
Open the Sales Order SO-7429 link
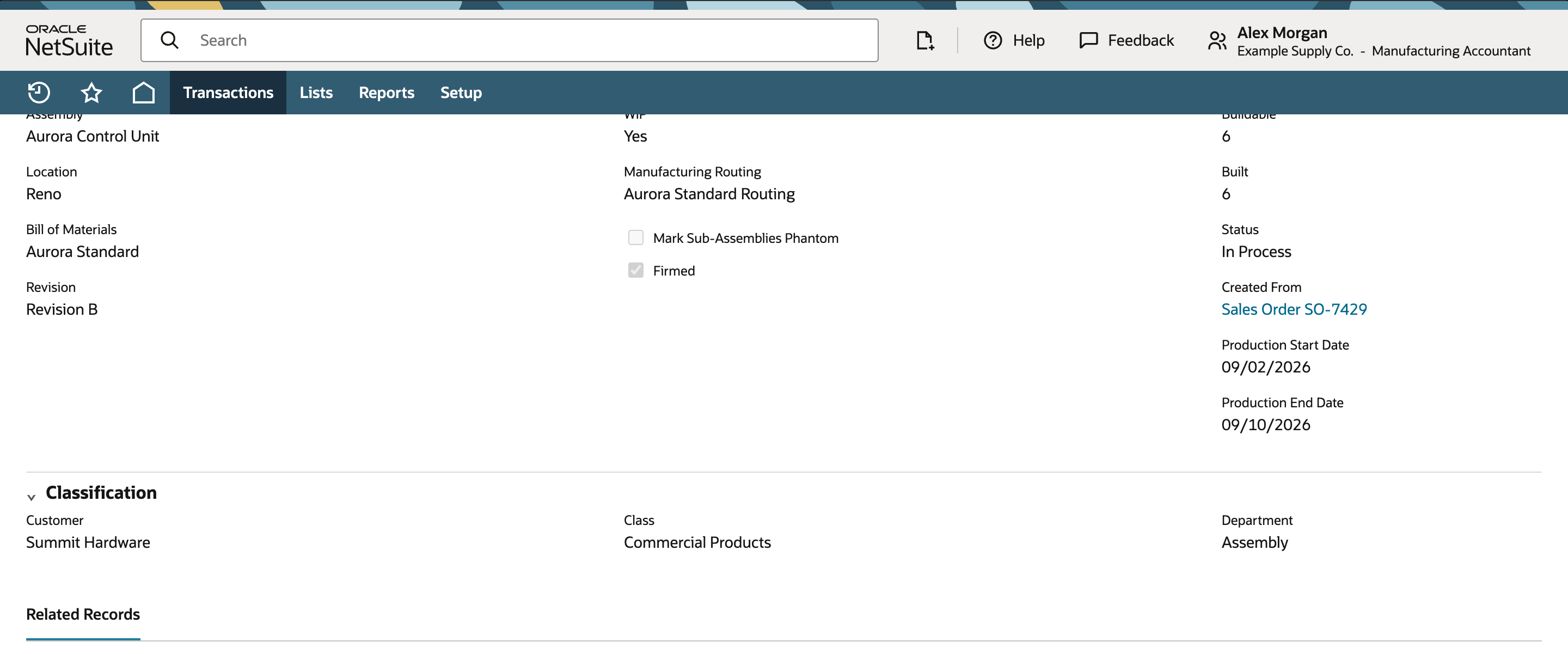[x=1294, y=309]
